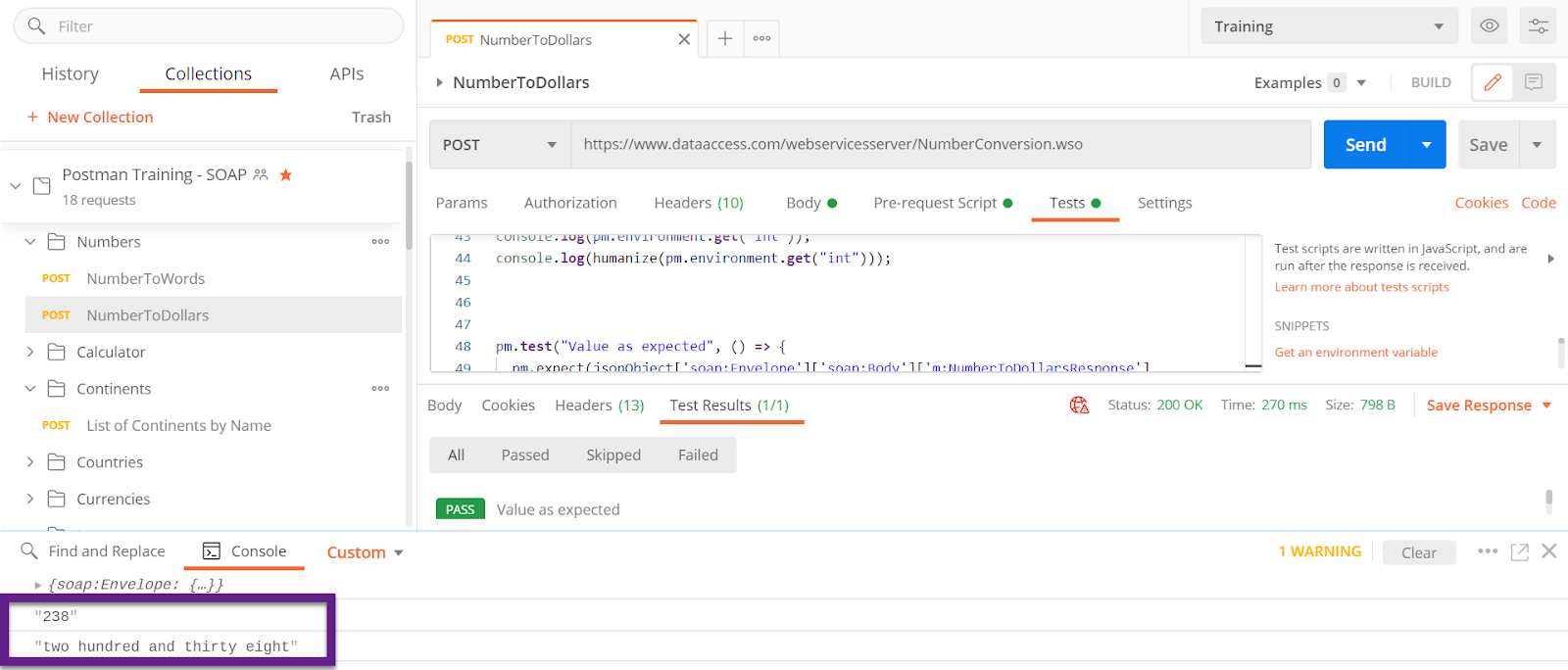The width and height of the screenshot is (1568, 670).
Task: Filter test results by Skipped
Action: pos(613,455)
